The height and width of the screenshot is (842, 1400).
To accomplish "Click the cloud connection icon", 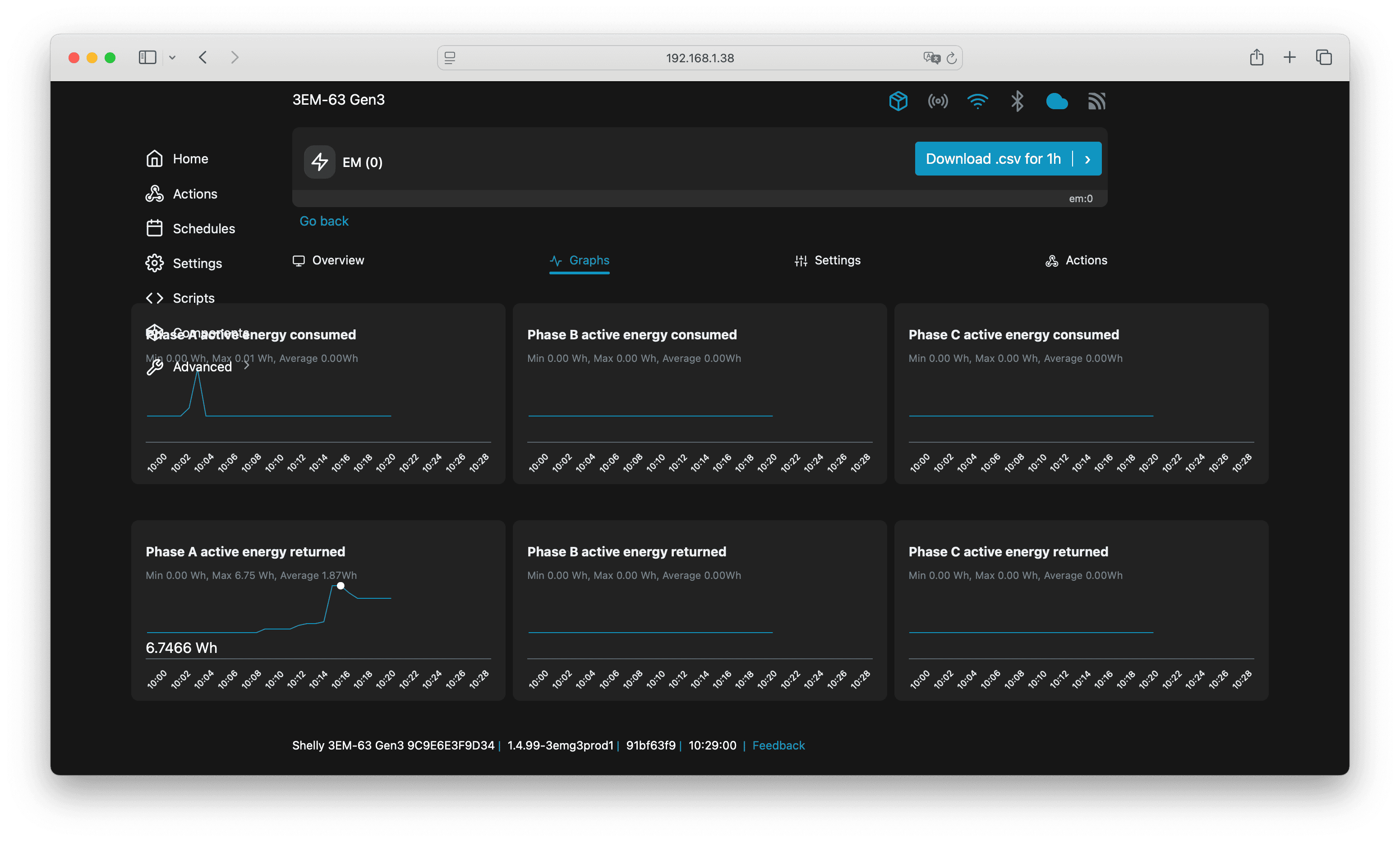I will point(1056,102).
